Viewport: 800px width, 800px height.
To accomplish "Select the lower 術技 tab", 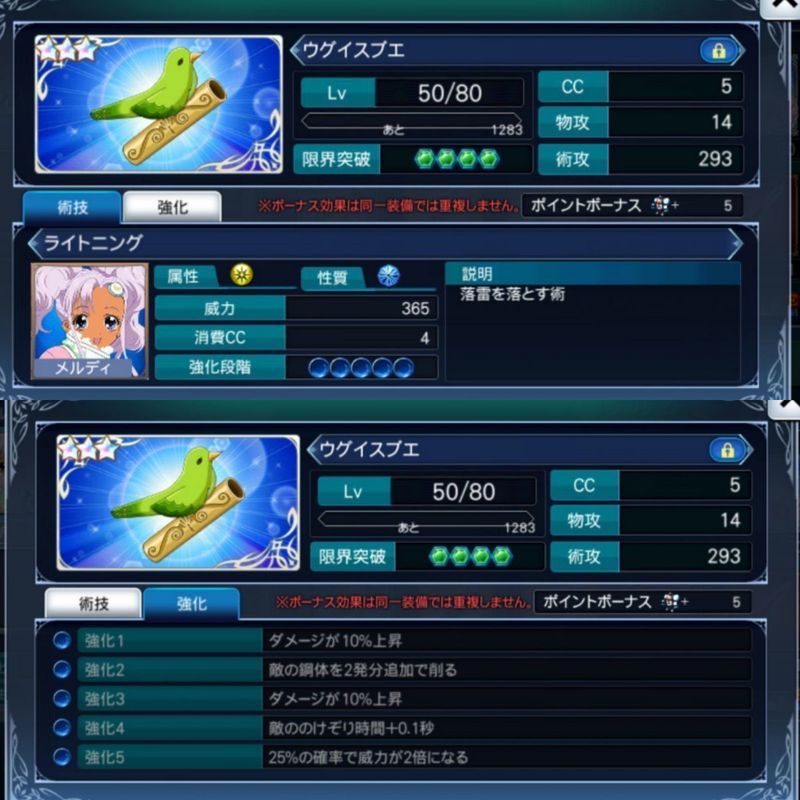I will tap(93, 604).
